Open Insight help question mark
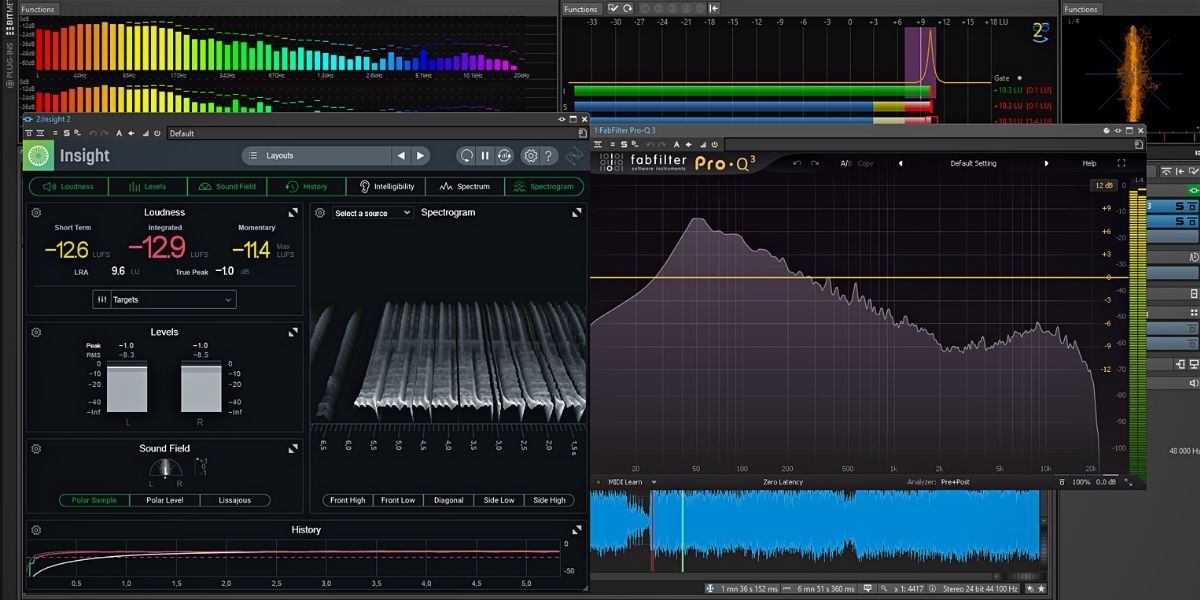The width and height of the screenshot is (1200, 600). [x=549, y=156]
